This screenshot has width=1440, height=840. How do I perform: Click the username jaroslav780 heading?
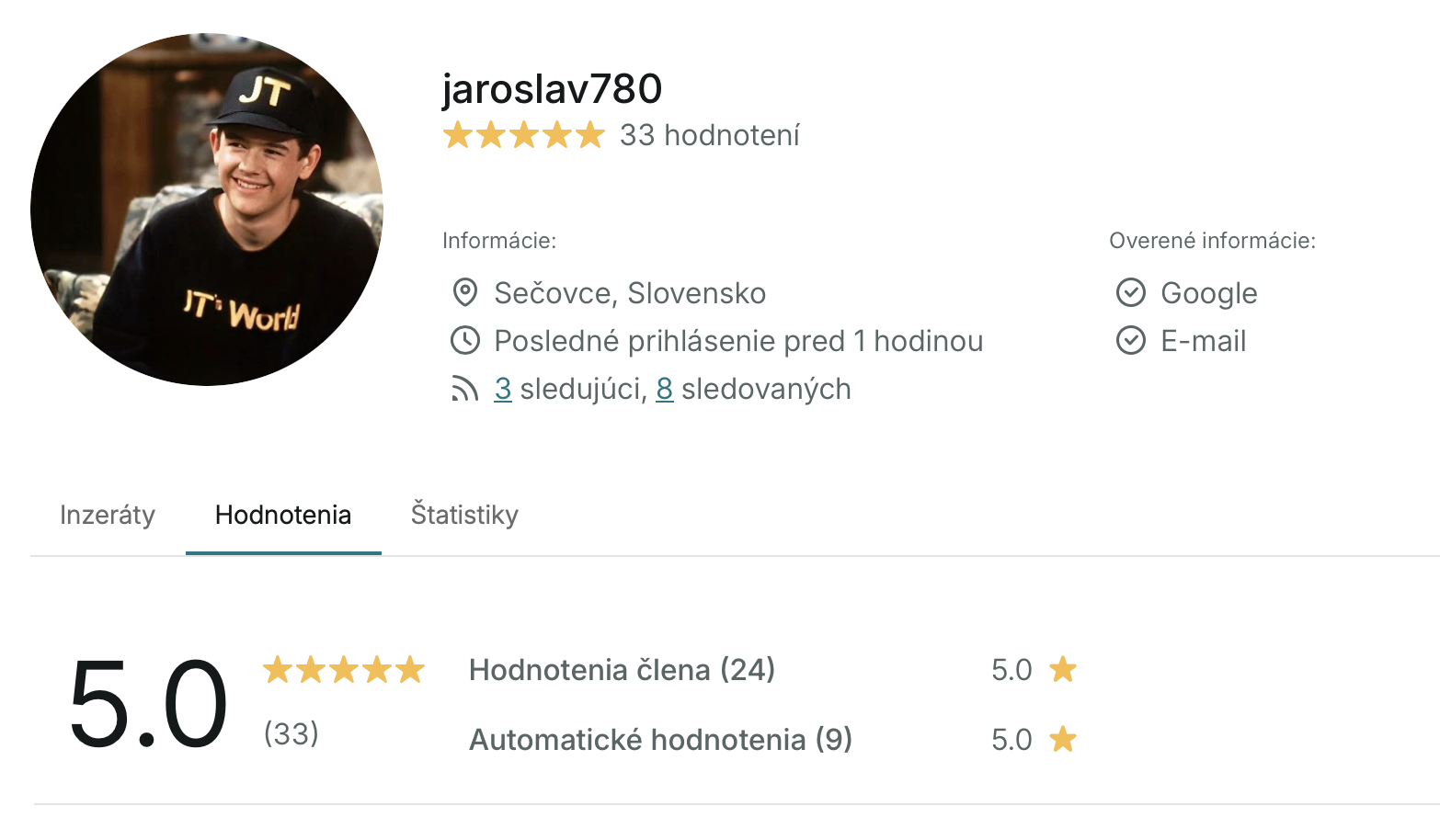552,89
